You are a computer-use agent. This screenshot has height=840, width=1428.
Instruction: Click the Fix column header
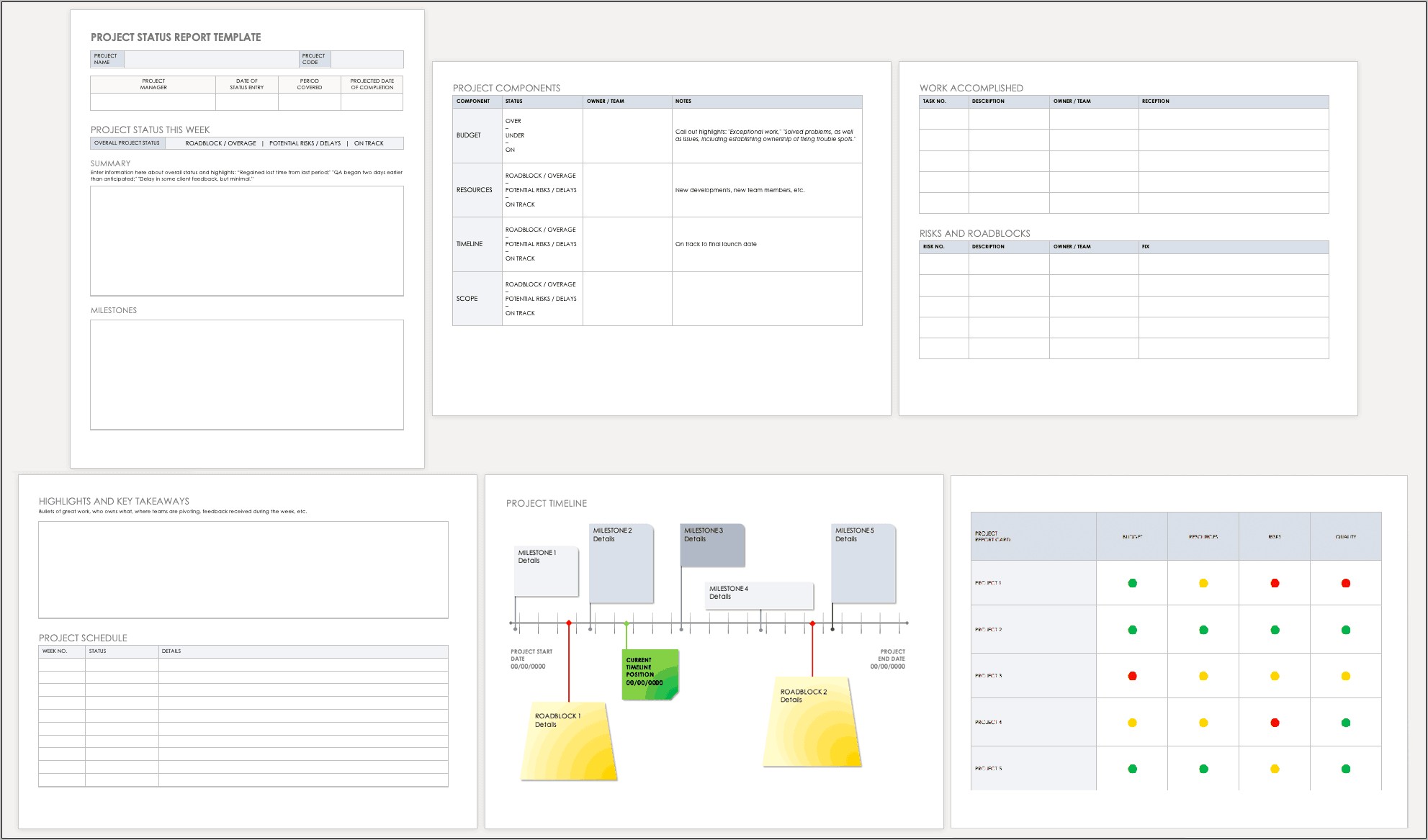[x=1233, y=247]
